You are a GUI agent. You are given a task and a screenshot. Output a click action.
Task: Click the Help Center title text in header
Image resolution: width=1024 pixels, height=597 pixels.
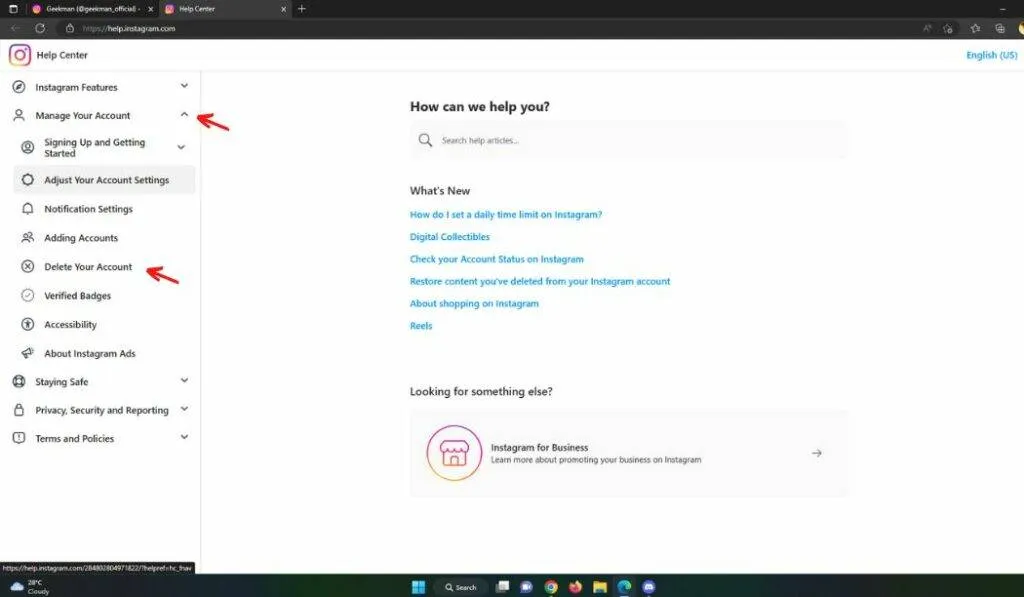pos(62,55)
